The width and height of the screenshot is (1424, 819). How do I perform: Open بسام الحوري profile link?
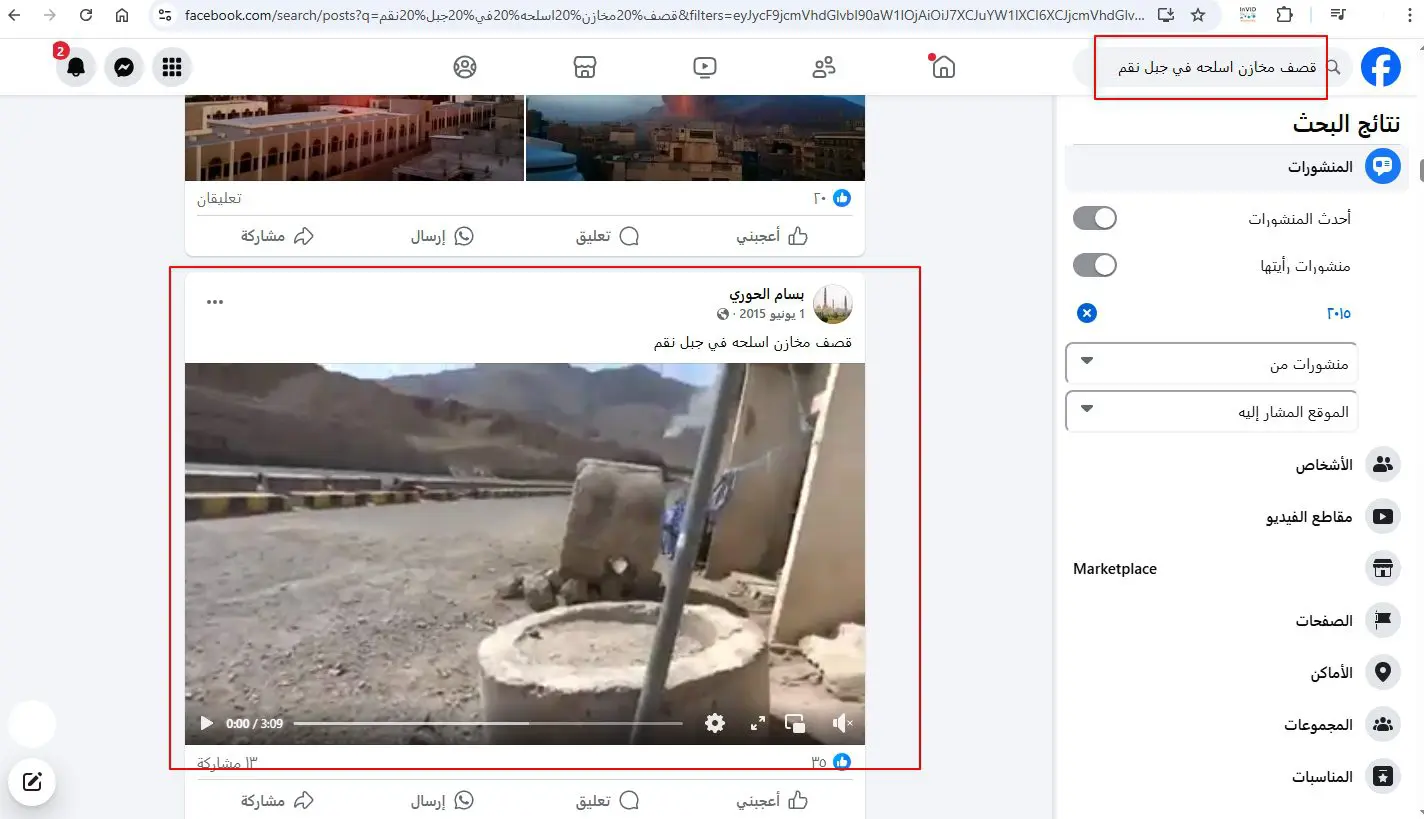(767, 294)
